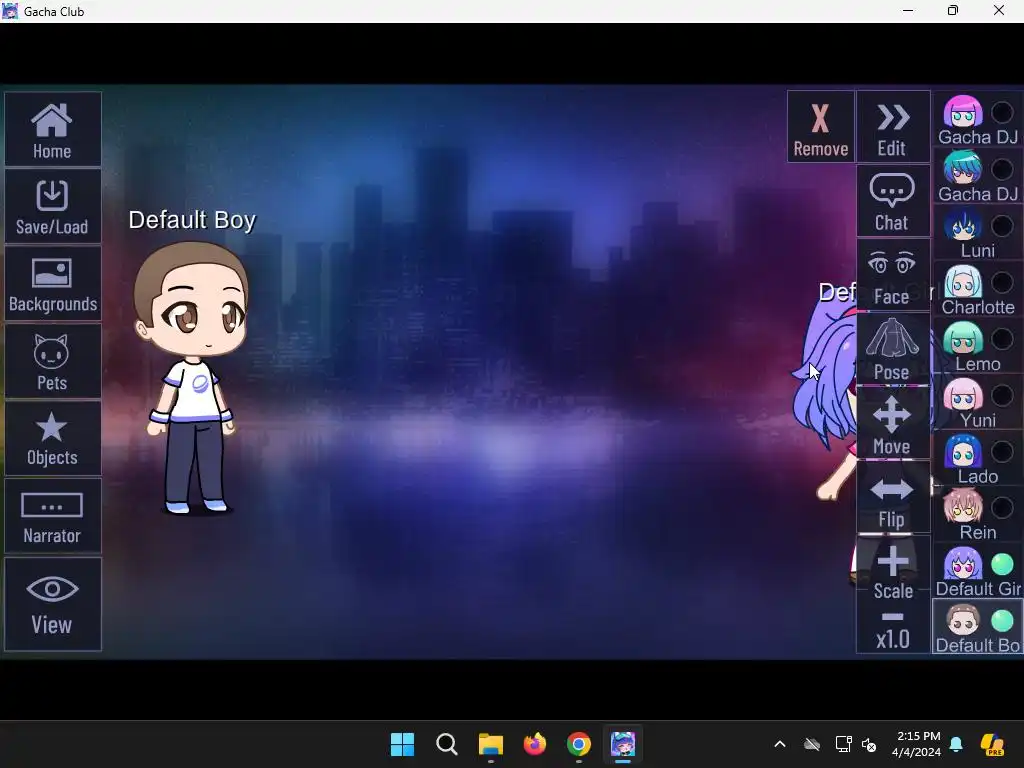This screenshot has height=768, width=1024.
Task: Open File Explorer from taskbar
Action: pos(490,744)
